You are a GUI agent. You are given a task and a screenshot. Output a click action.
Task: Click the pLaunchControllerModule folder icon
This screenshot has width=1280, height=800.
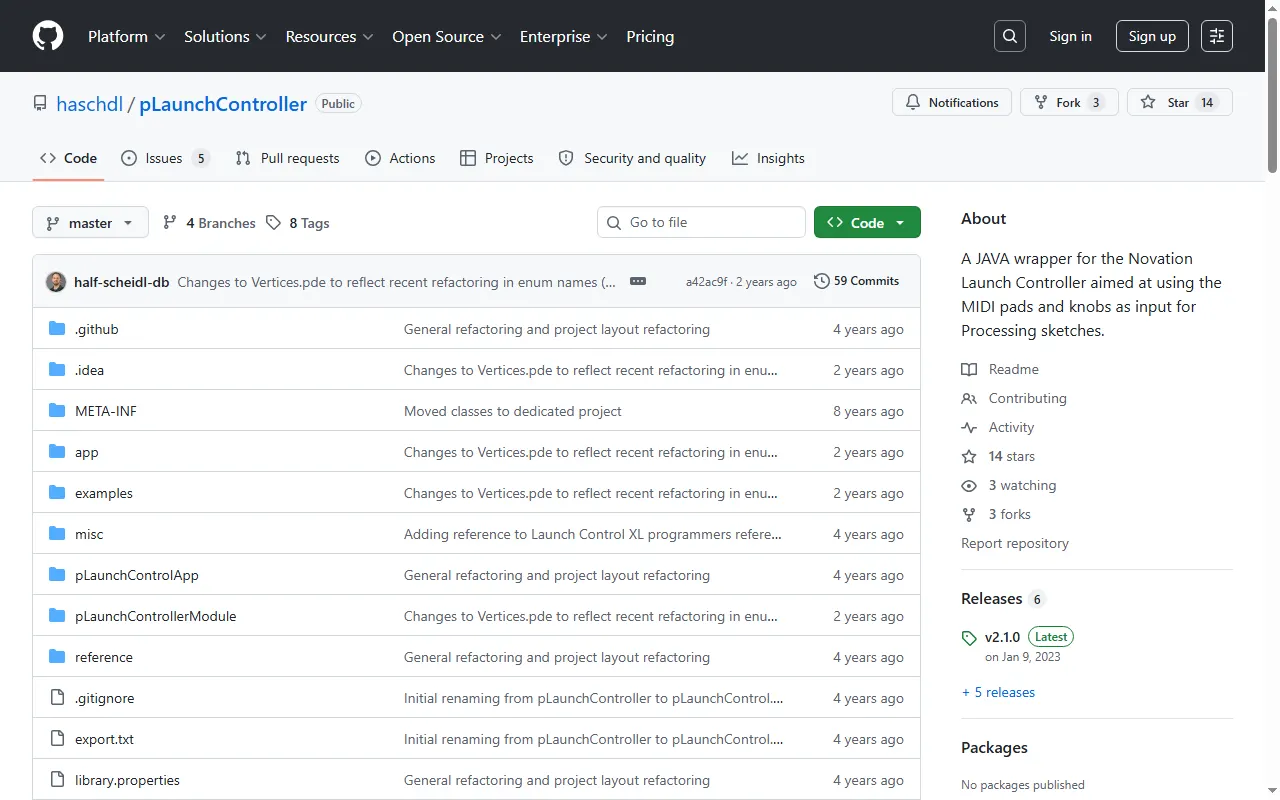(x=57, y=616)
